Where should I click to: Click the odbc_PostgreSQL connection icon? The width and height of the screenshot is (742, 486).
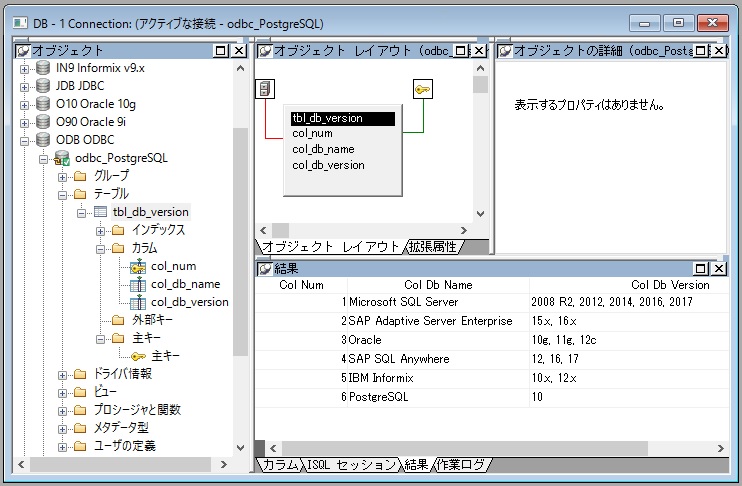[62, 158]
